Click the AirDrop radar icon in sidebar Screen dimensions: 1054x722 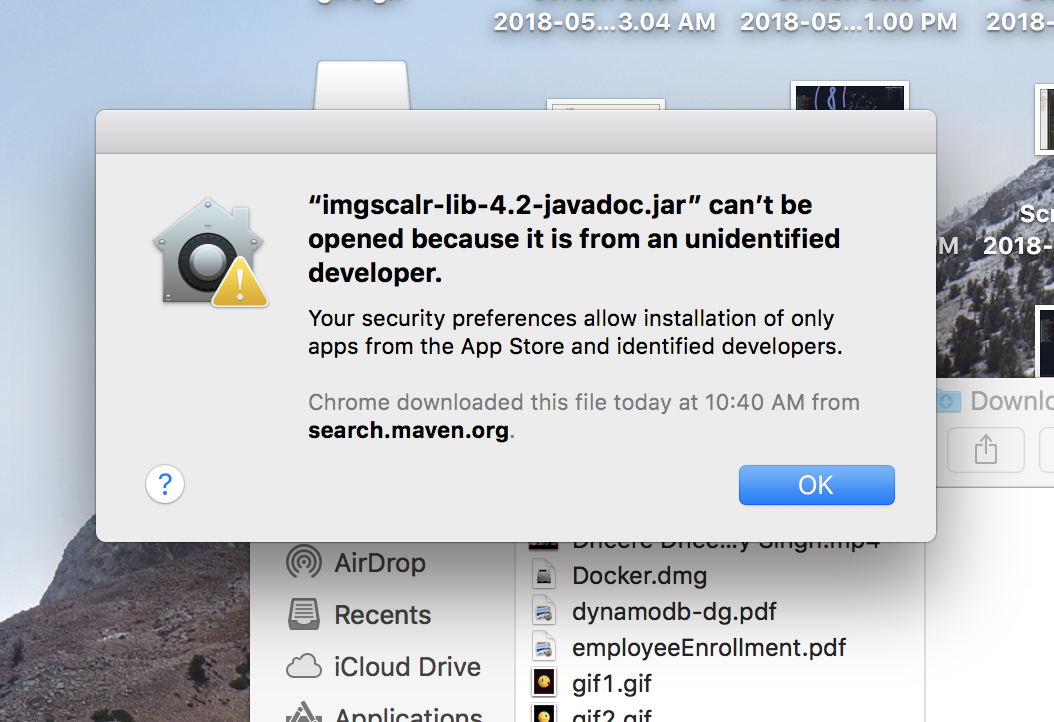coord(304,562)
